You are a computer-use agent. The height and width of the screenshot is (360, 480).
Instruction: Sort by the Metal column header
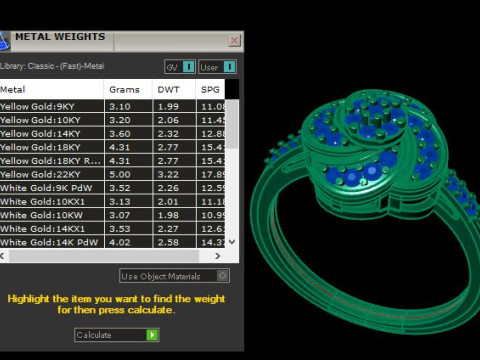click(x=52, y=89)
